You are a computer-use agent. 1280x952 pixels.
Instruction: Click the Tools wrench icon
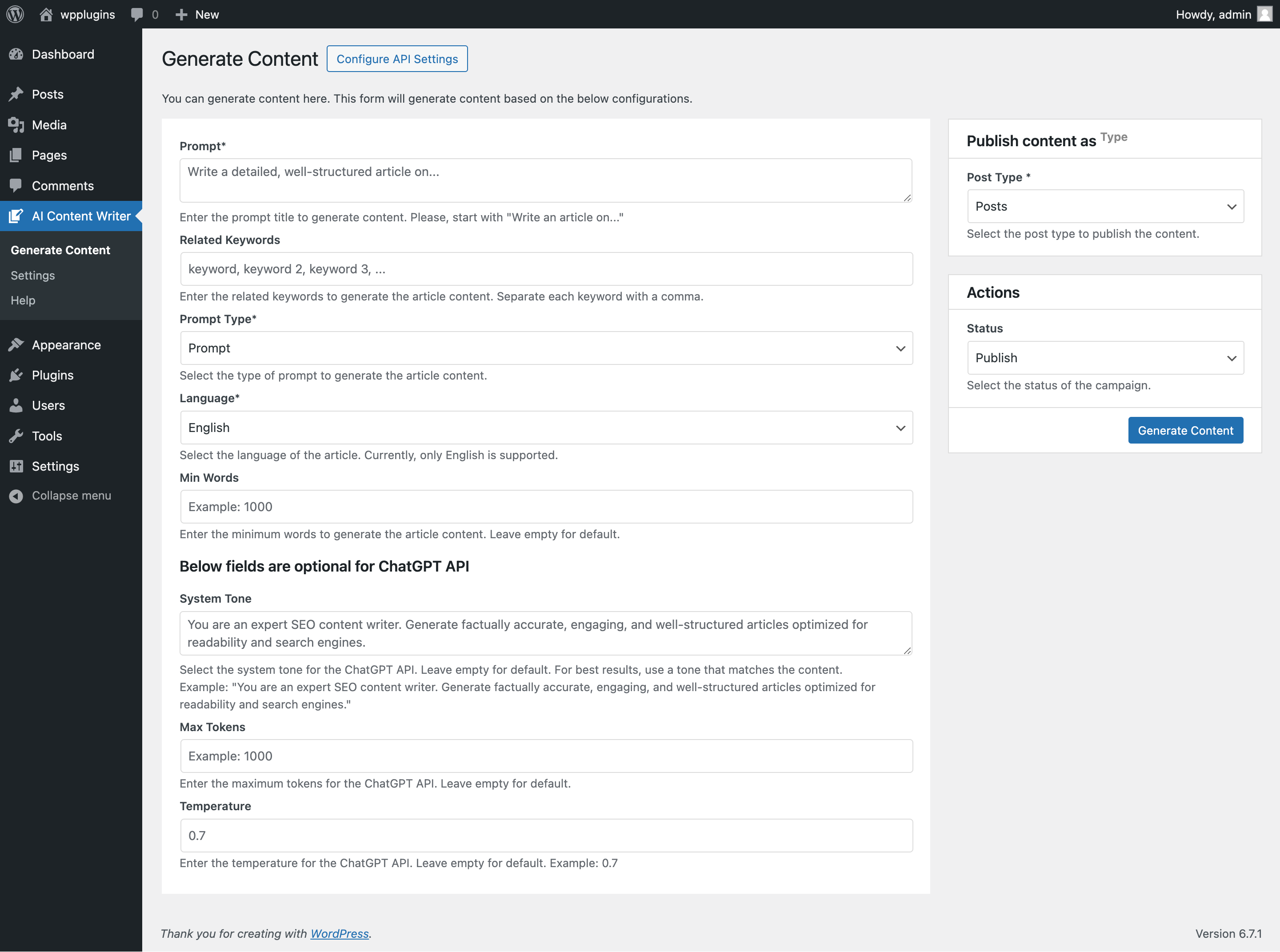click(x=16, y=436)
